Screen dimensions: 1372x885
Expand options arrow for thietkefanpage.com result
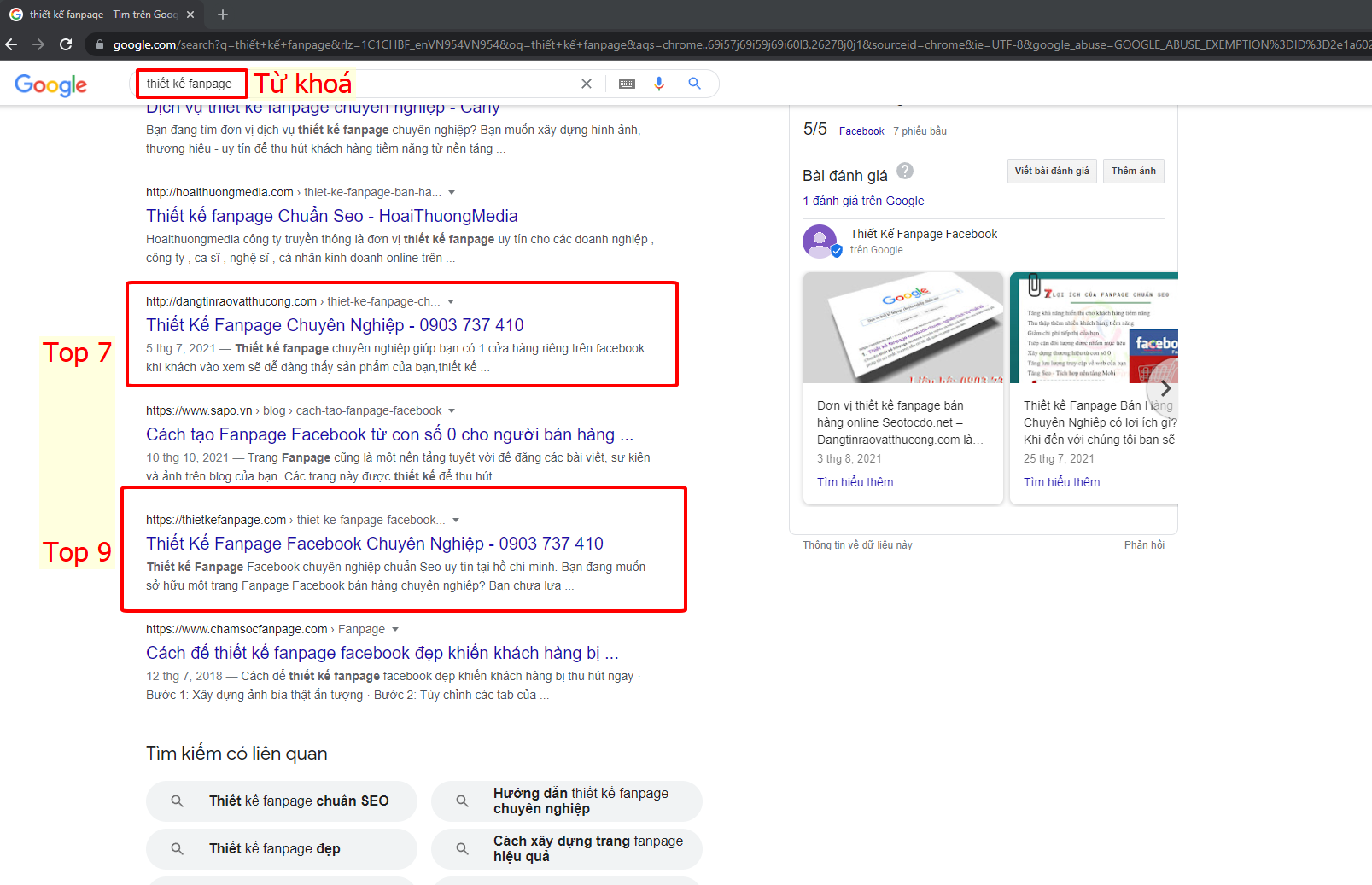pos(456,521)
